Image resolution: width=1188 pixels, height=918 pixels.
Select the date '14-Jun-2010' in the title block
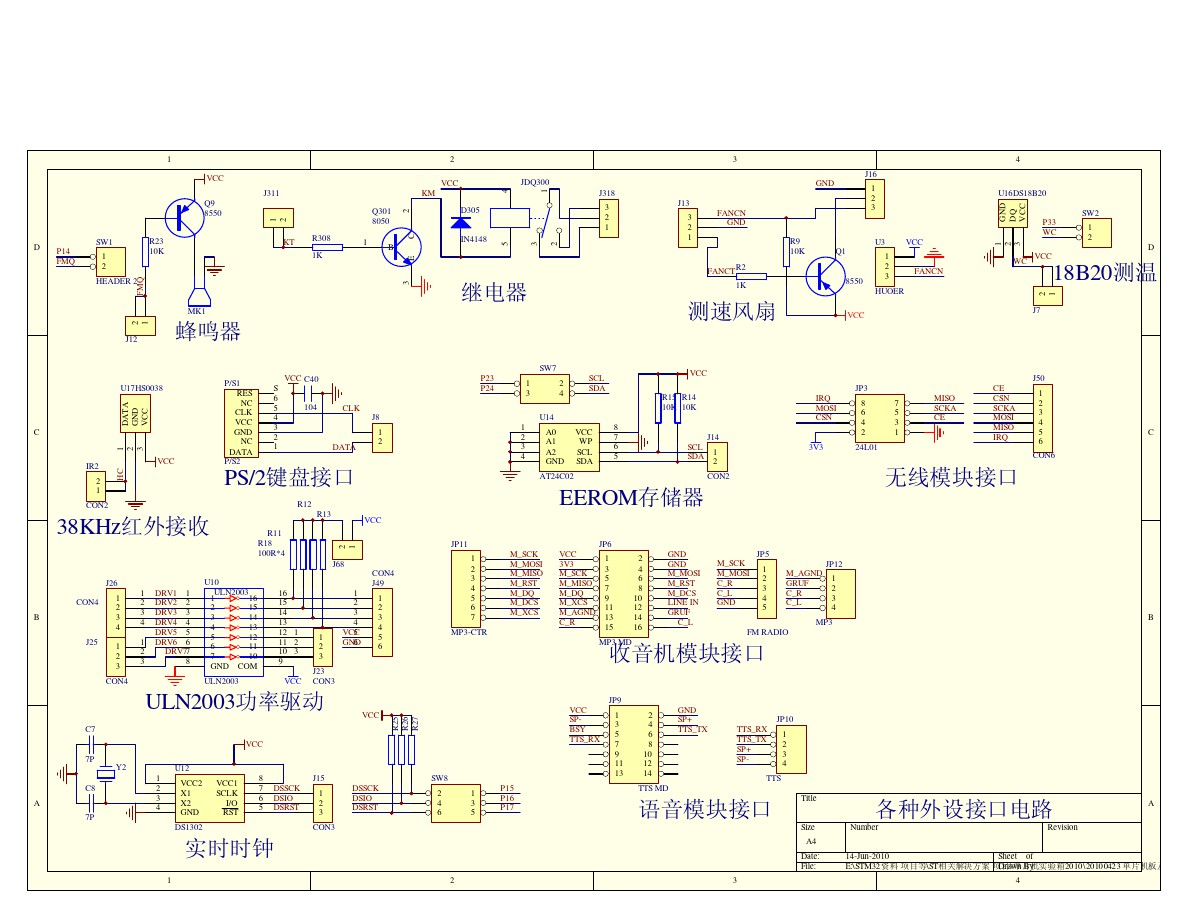(x=868, y=857)
